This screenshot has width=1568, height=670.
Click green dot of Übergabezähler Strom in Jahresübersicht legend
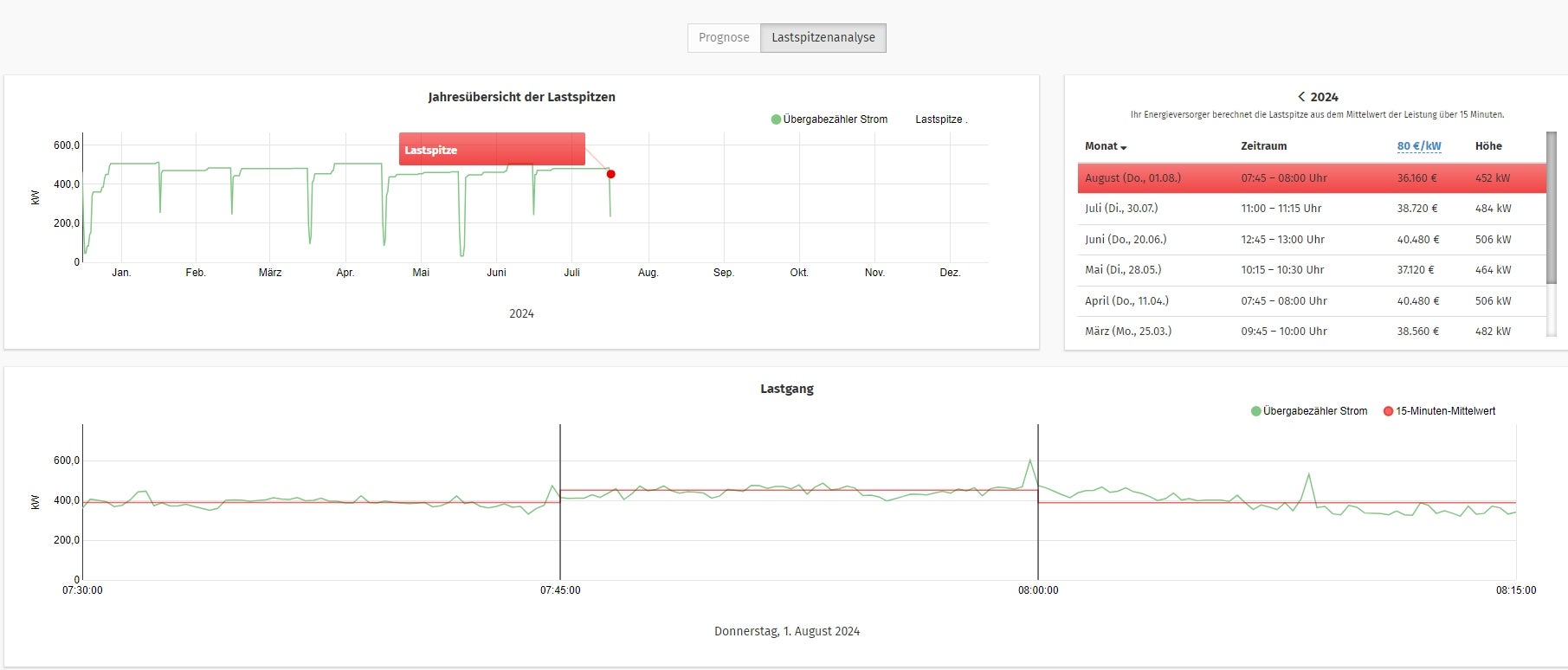click(776, 119)
